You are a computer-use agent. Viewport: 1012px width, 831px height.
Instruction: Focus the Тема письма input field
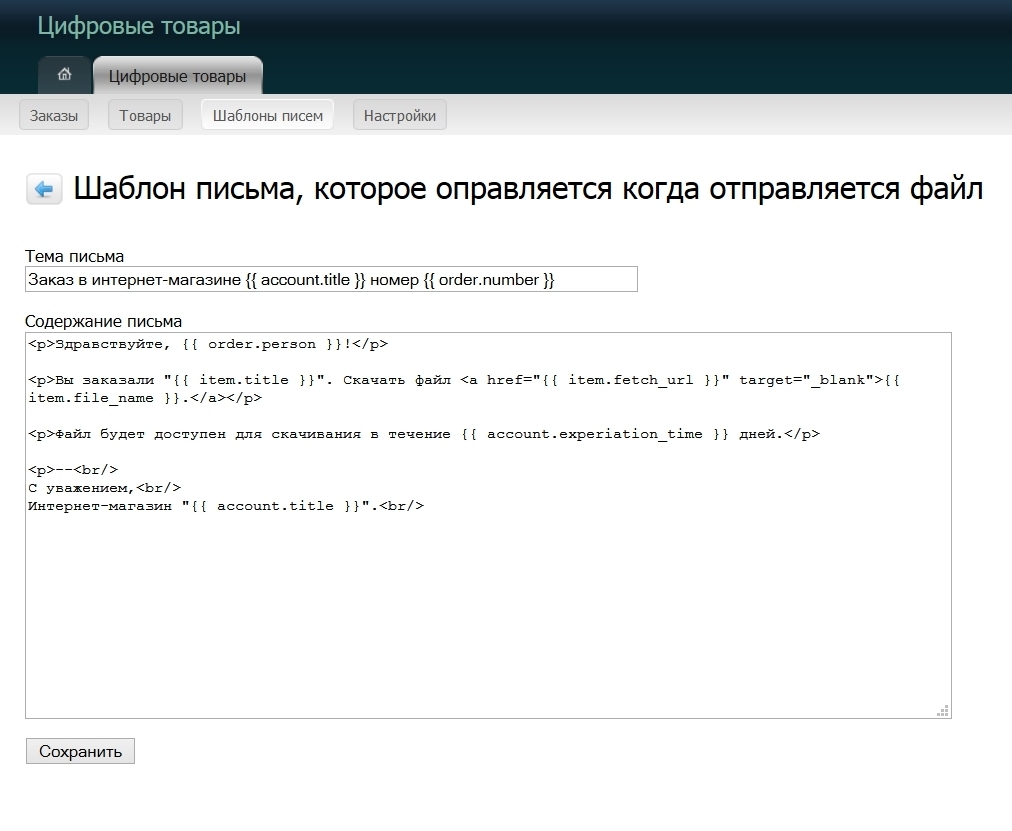330,280
